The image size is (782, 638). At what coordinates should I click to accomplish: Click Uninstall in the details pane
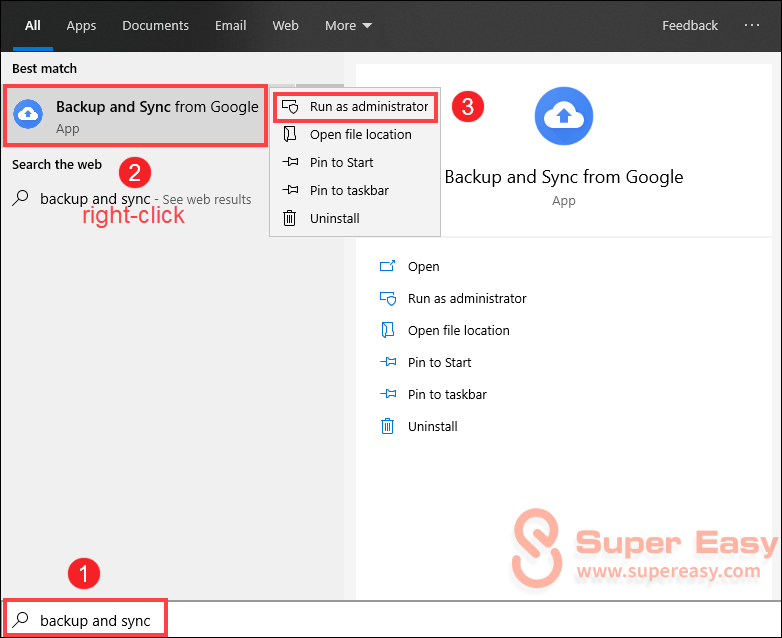[x=432, y=426]
